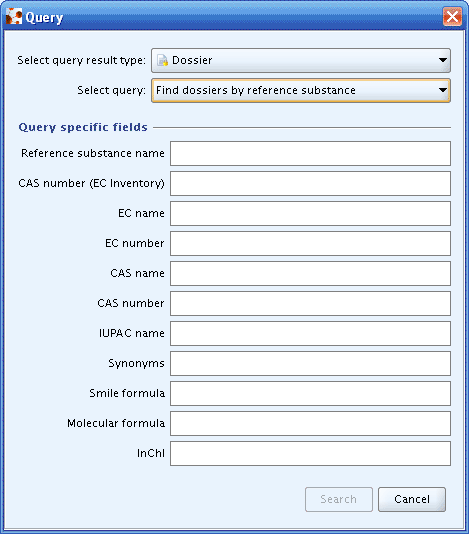
Task: Click the Search button
Action: pyautogui.click(x=339, y=499)
